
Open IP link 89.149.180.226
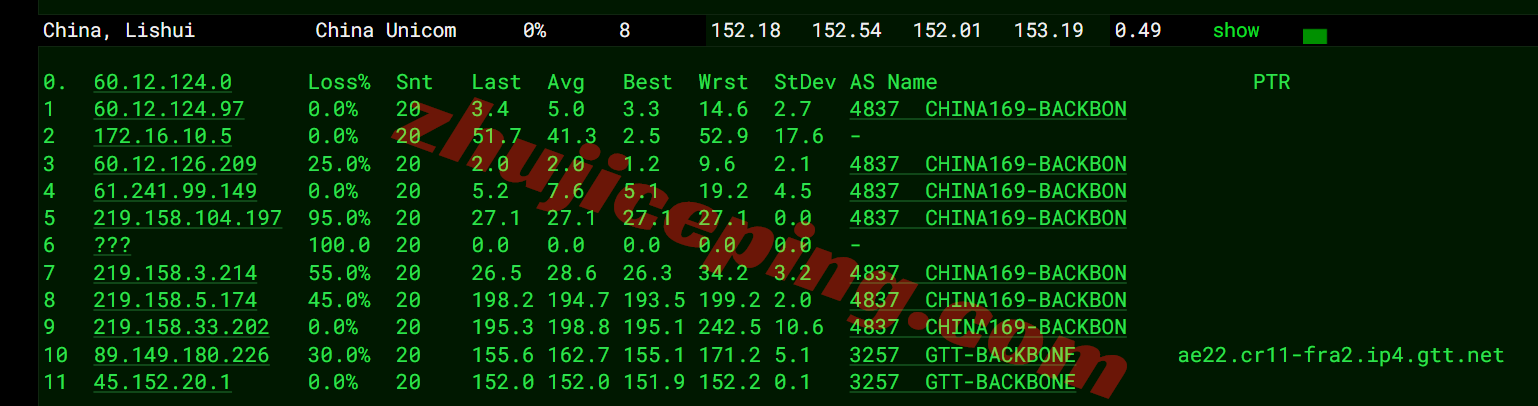click(x=182, y=355)
